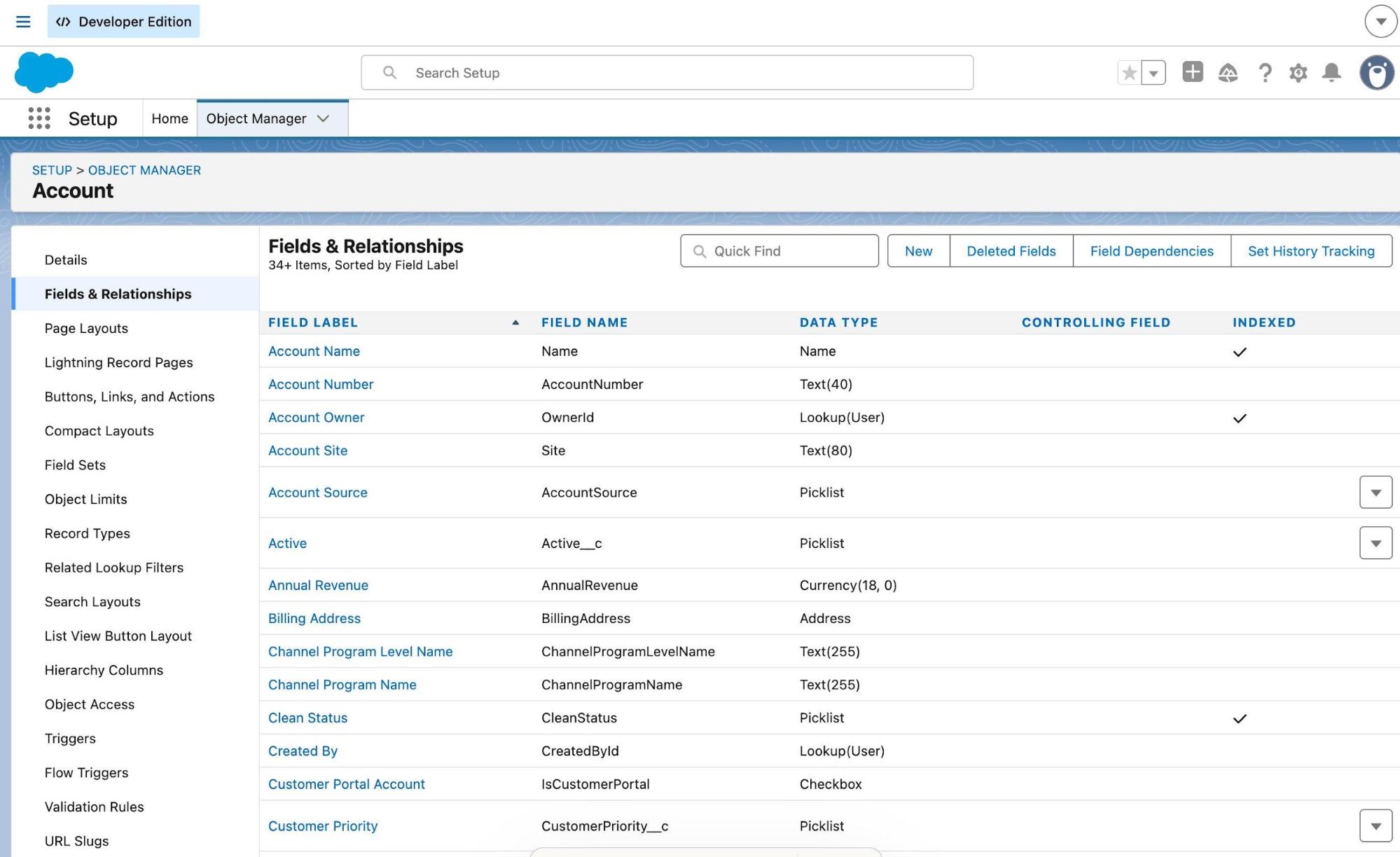This screenshot has width=1400, height=857.
Task: Open Deleted Fields
Action: tap(1011, 251)
